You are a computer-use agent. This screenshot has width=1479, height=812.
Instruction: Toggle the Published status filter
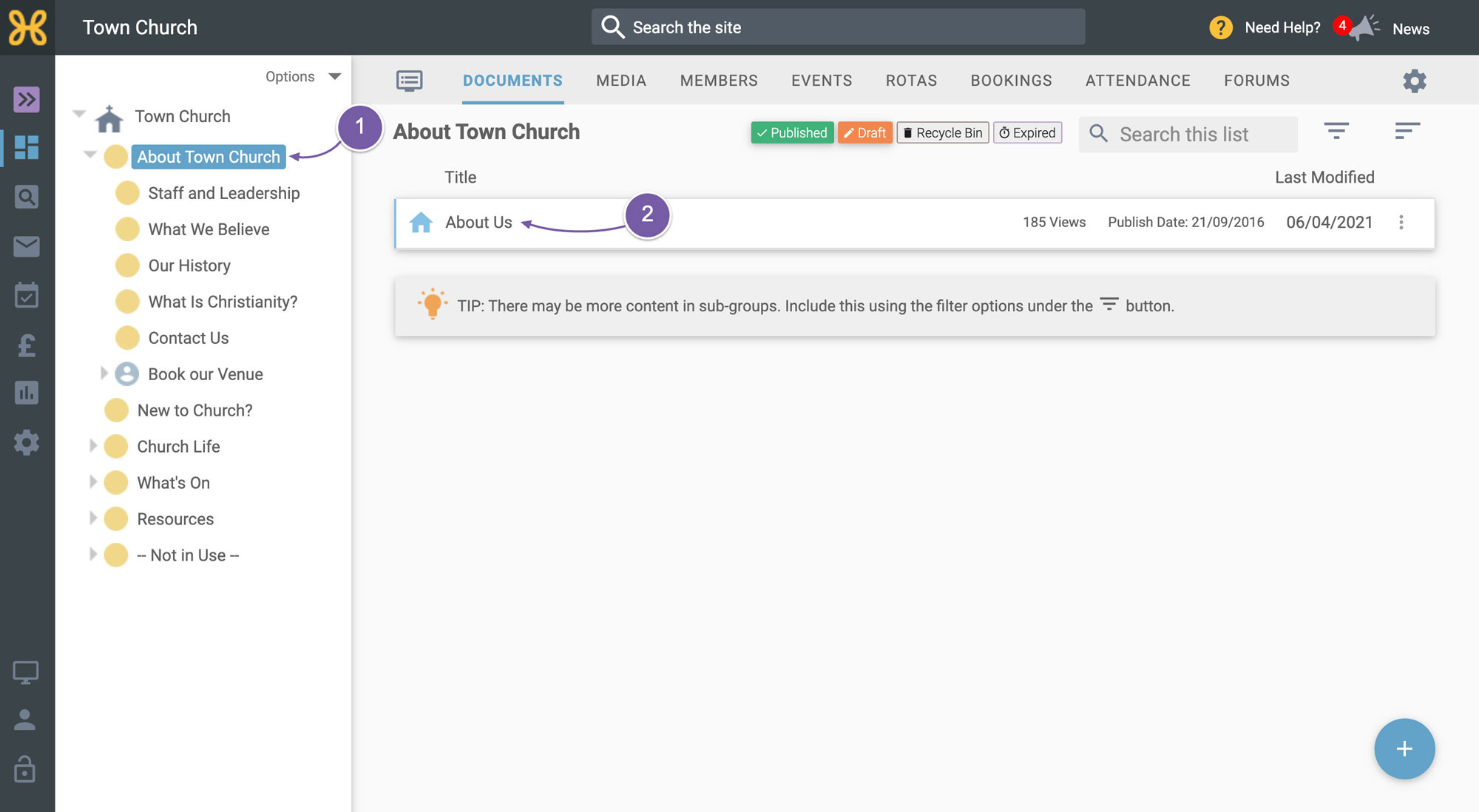coord(792,133)
